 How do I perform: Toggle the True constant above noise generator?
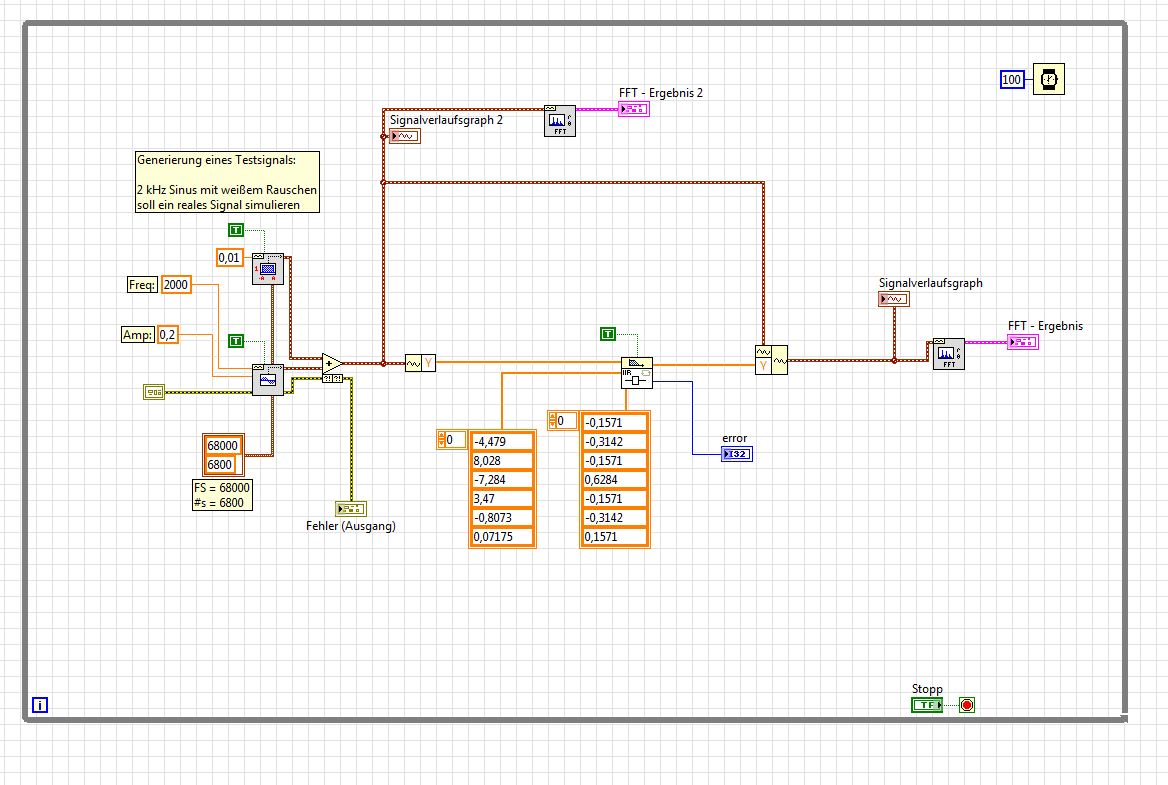236,230
